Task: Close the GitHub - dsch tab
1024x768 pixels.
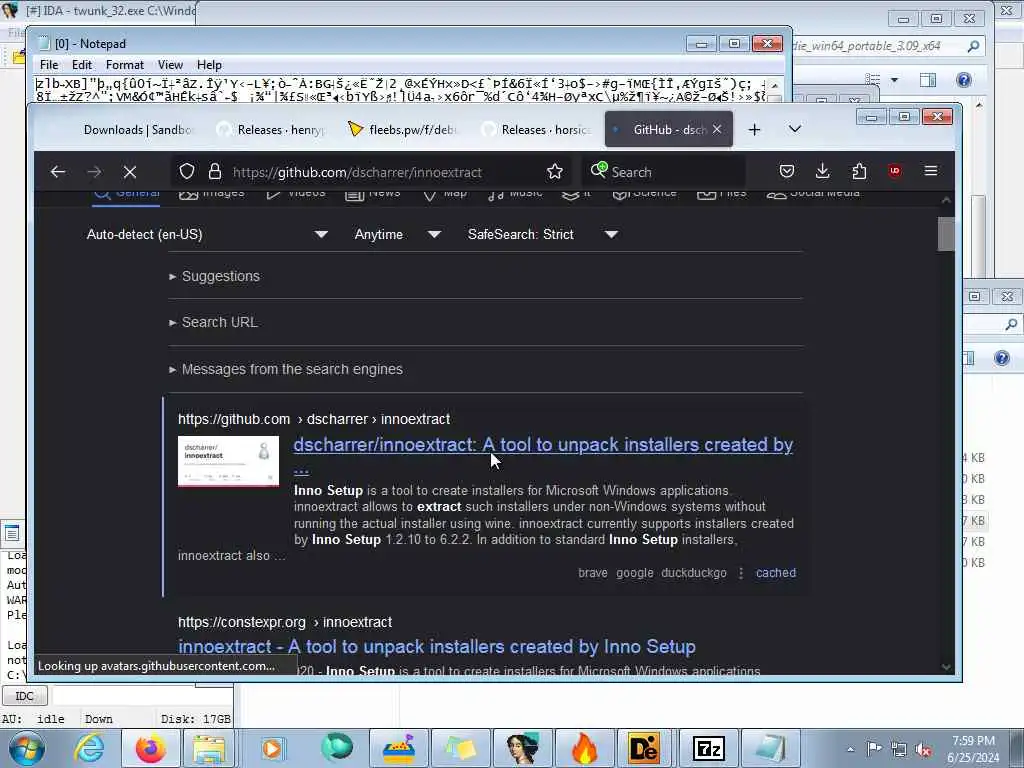Action: coord(717,129)
